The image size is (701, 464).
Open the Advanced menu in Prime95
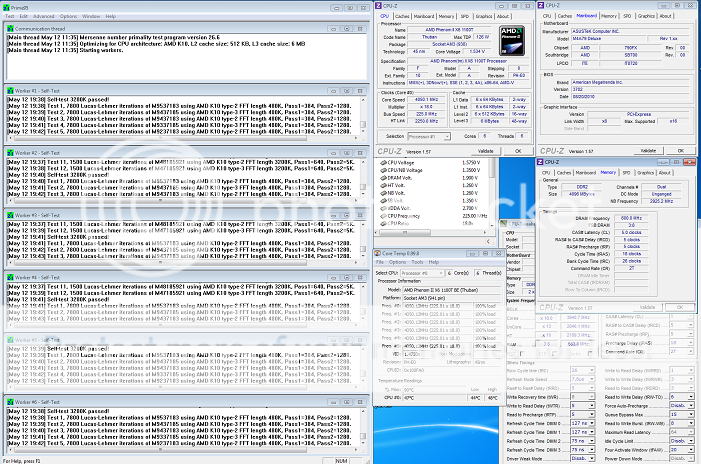[x=43, y=16]
